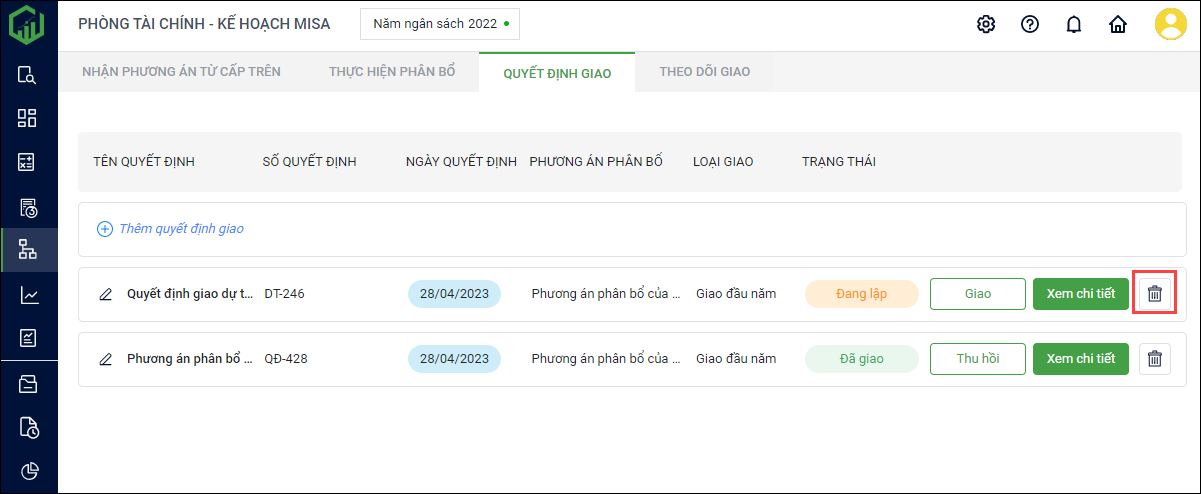Switch to the Thực hiện phân bổ tab
The width and height of the screenshot is (1201, 494).
pos(392,72)
